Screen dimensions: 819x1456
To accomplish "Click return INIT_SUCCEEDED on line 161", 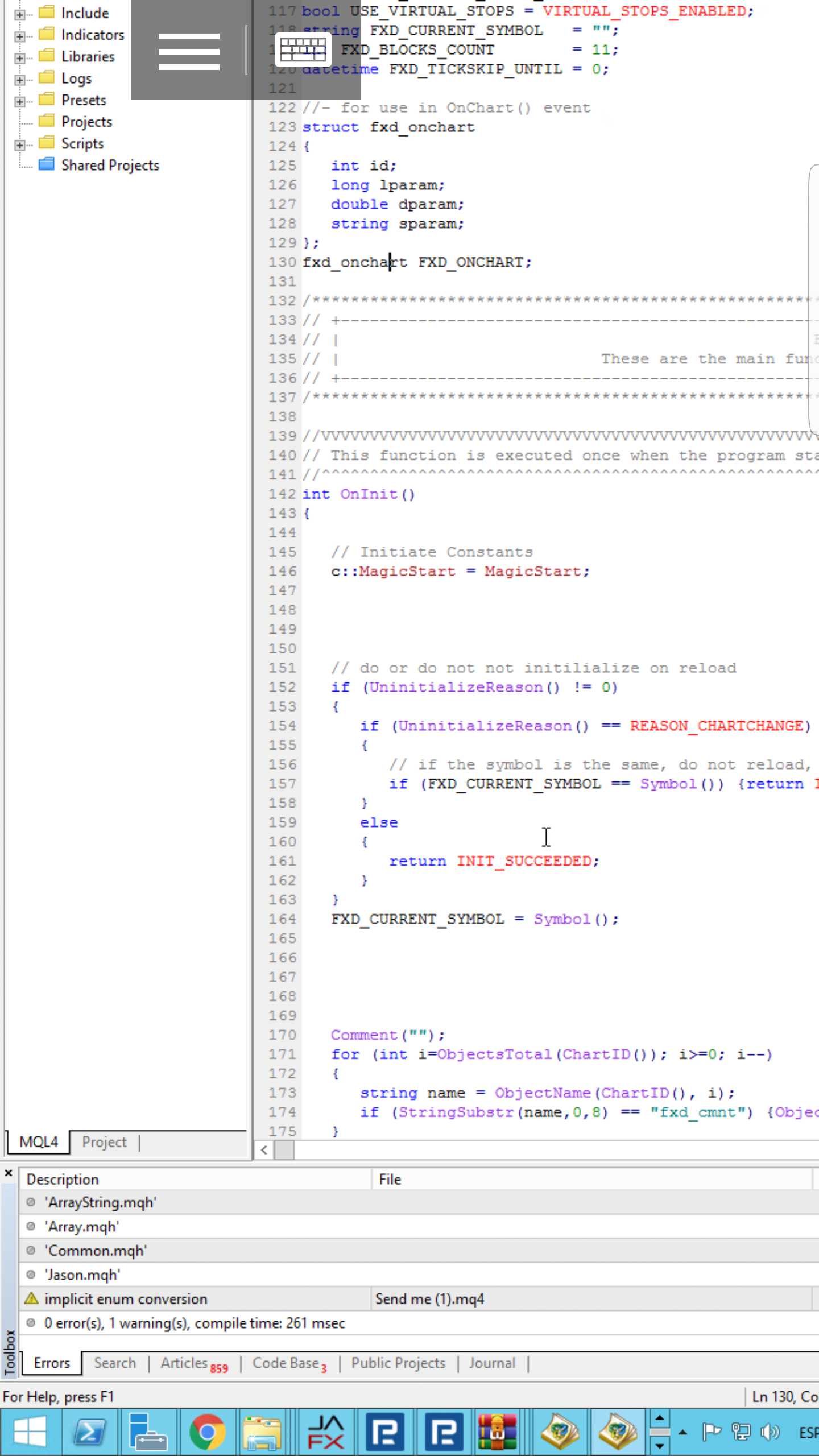I will (x=494, y=861).
